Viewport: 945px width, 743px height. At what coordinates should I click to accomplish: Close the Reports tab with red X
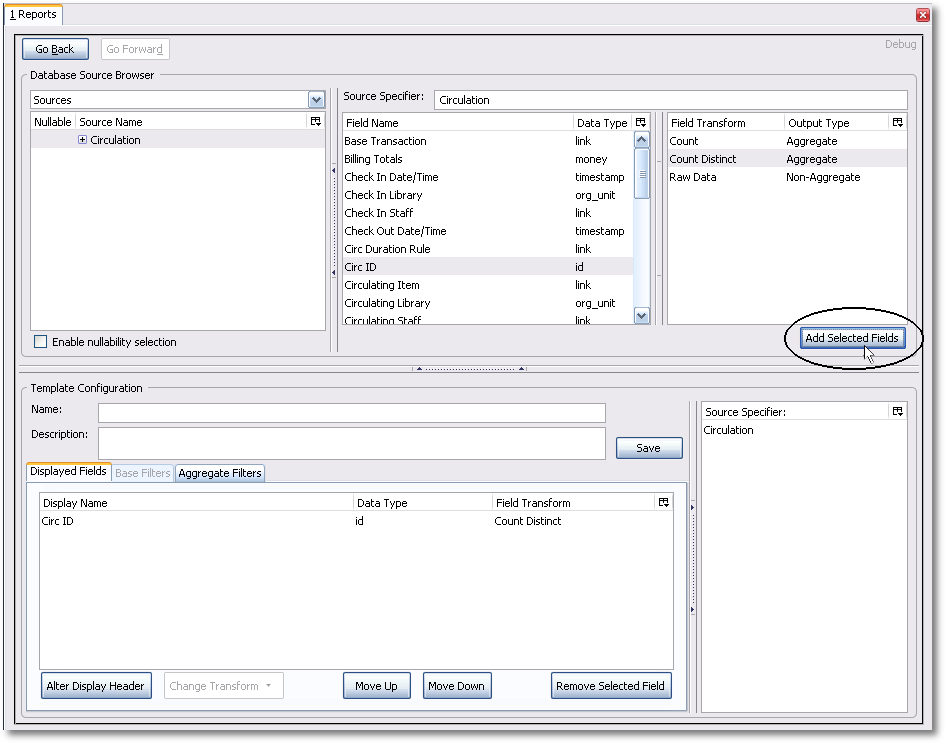point(922,15)
